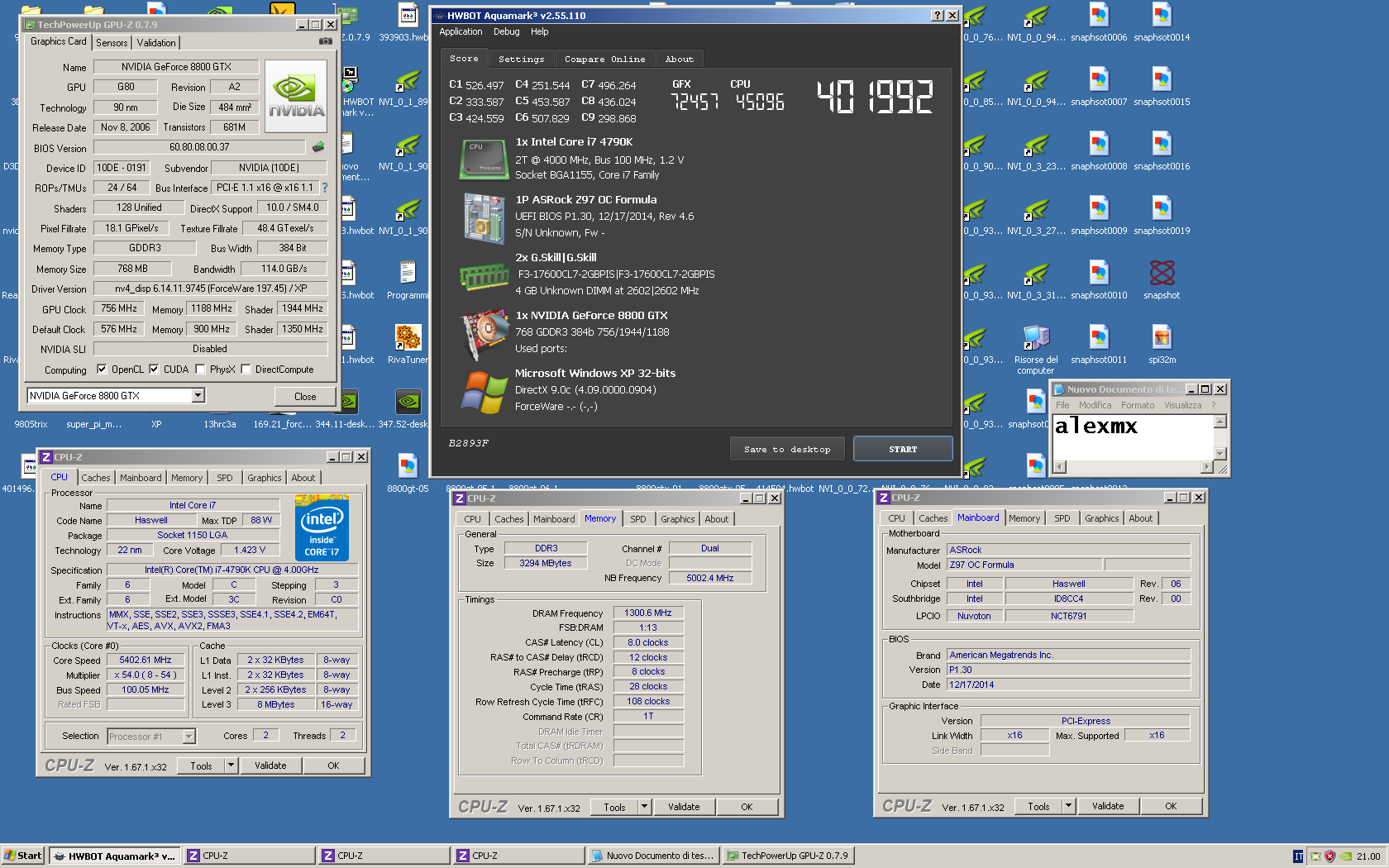Viewport: 1389px width, 868px height.
Task: Toggle the PhysX checkbox in GPU-Z
Action: 200,370
